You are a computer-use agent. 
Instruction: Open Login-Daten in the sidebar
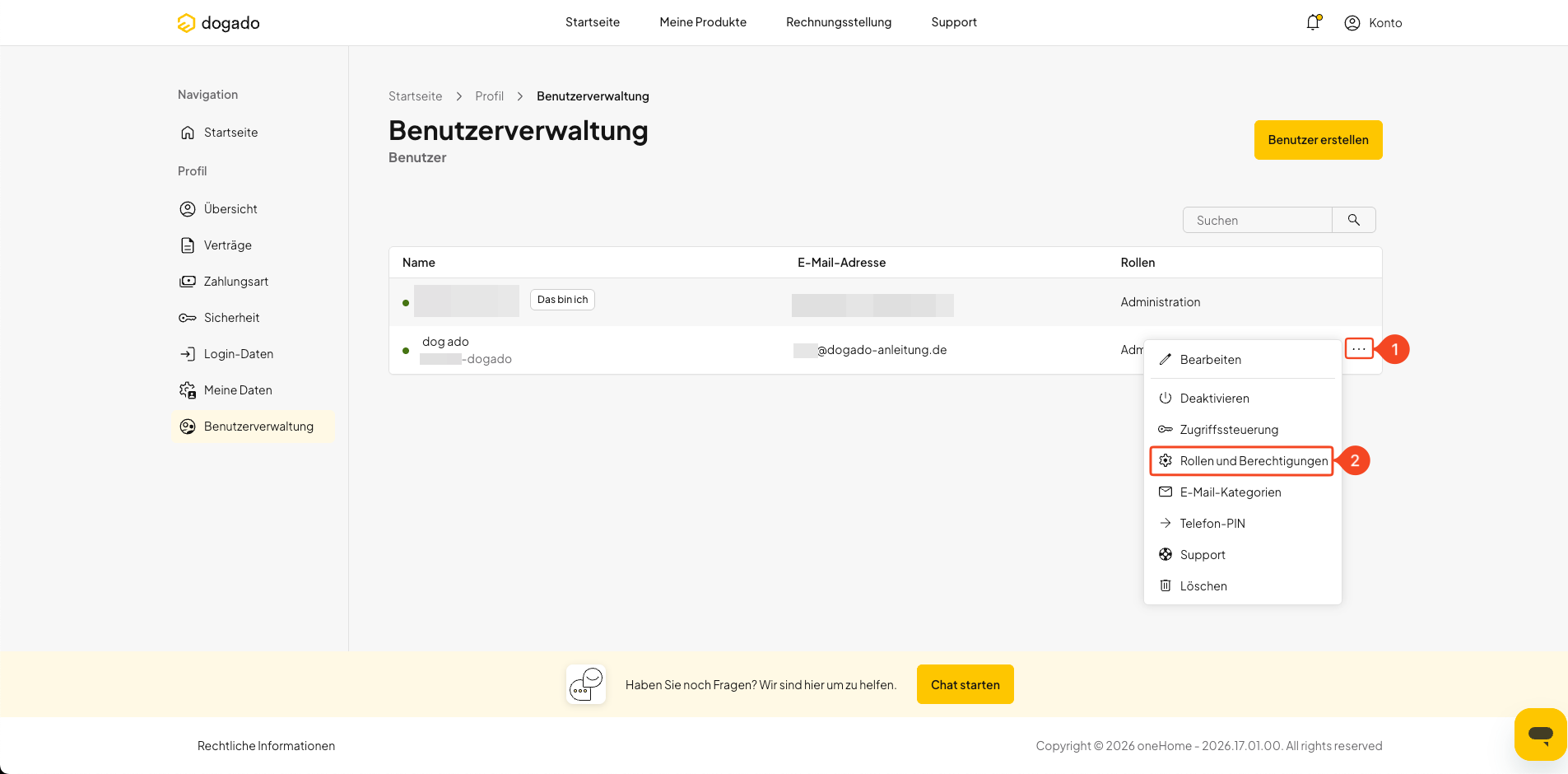[253, 354]
